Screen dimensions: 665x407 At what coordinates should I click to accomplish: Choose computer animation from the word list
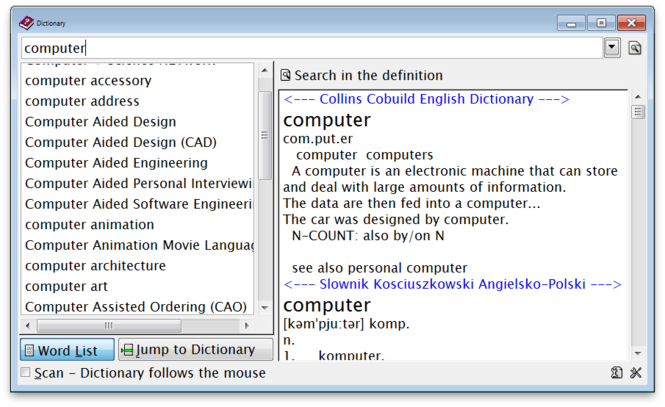click(x=89, y=225)
